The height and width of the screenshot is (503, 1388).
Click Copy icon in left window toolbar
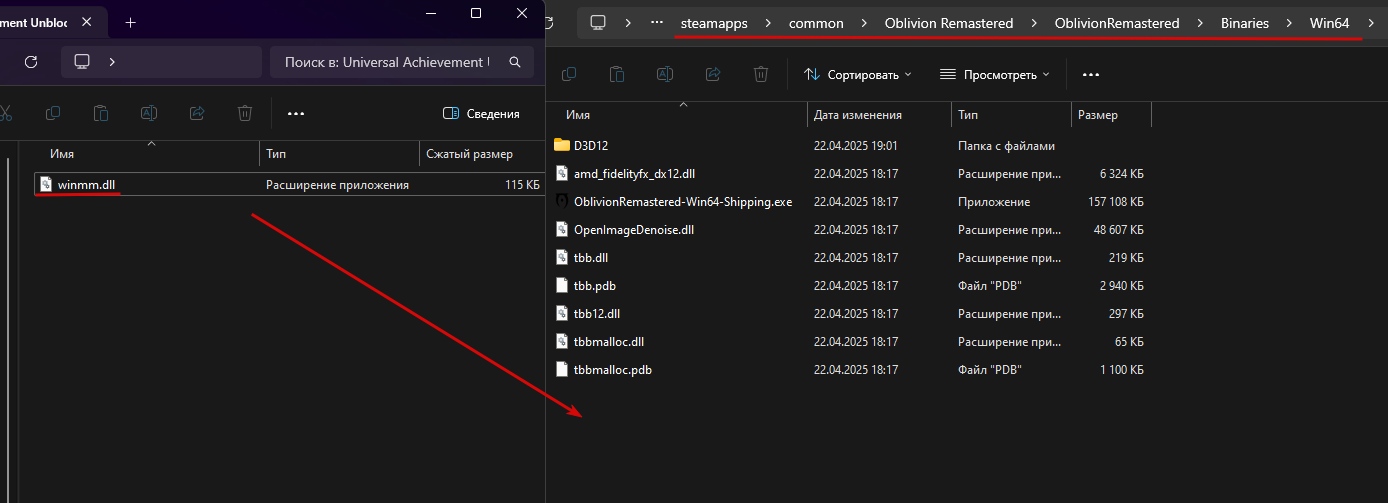point(54,114)
